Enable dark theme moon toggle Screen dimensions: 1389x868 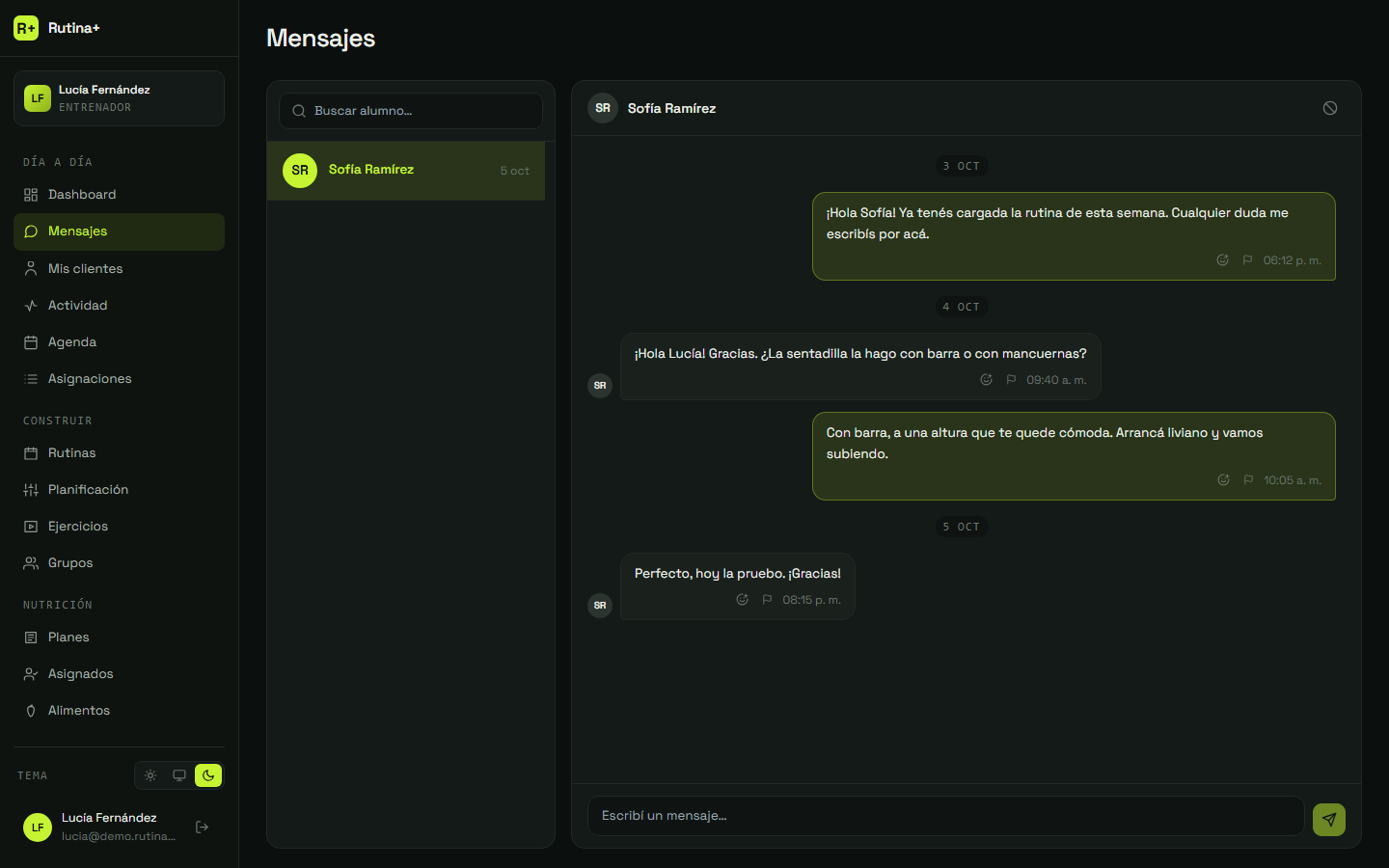pyautogui.click(x=208, y=775)
